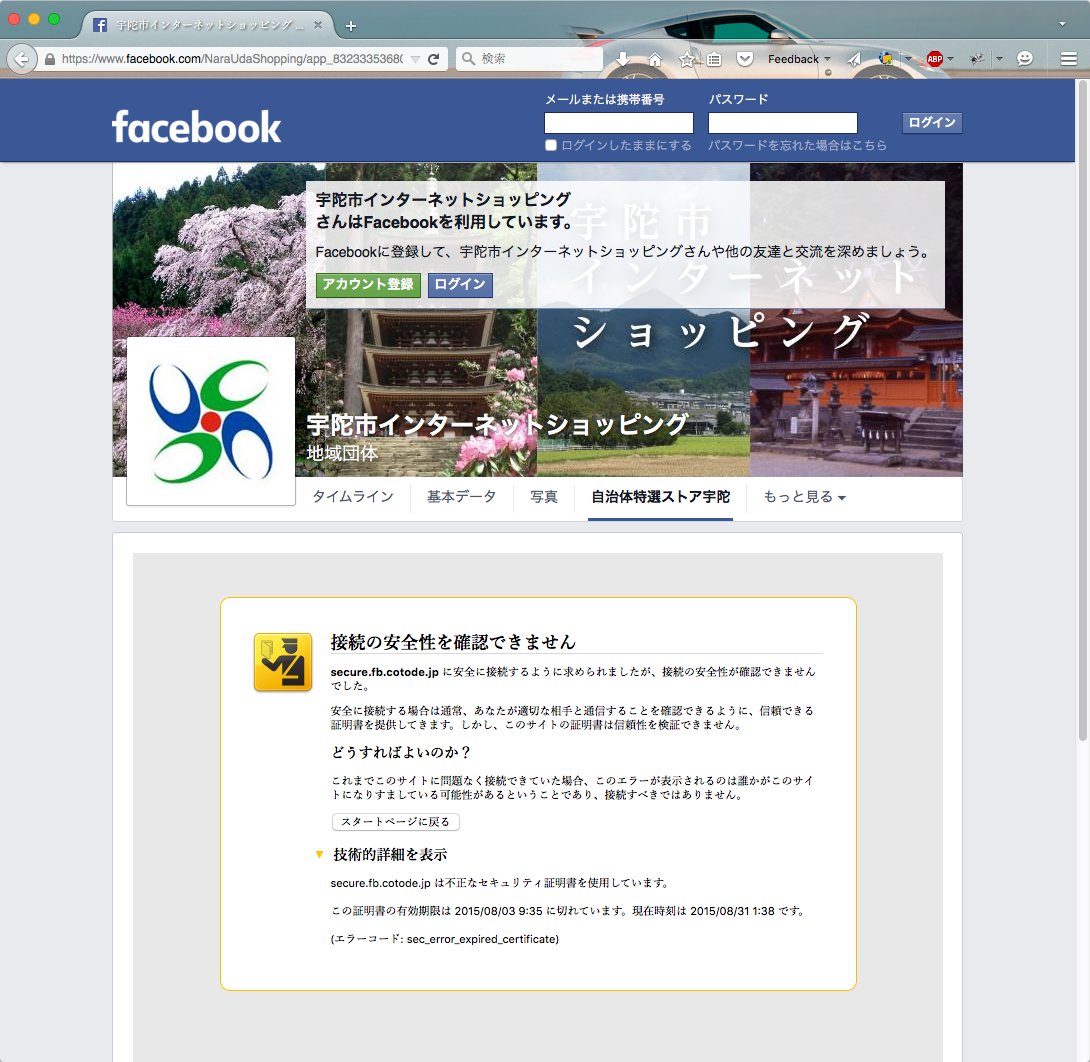Click the メールまたは携帯番号 input field

pos(619,123)
